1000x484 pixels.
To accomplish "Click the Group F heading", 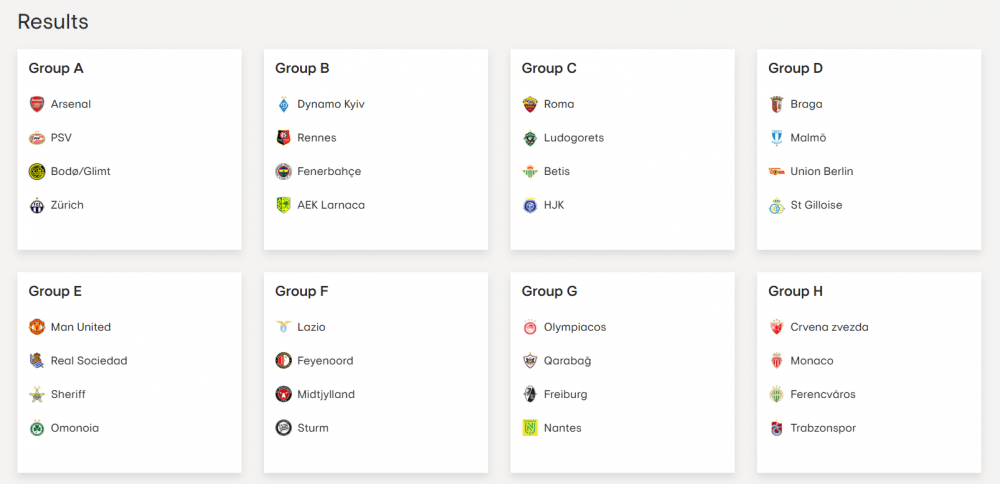I will [x=302, y=291].
